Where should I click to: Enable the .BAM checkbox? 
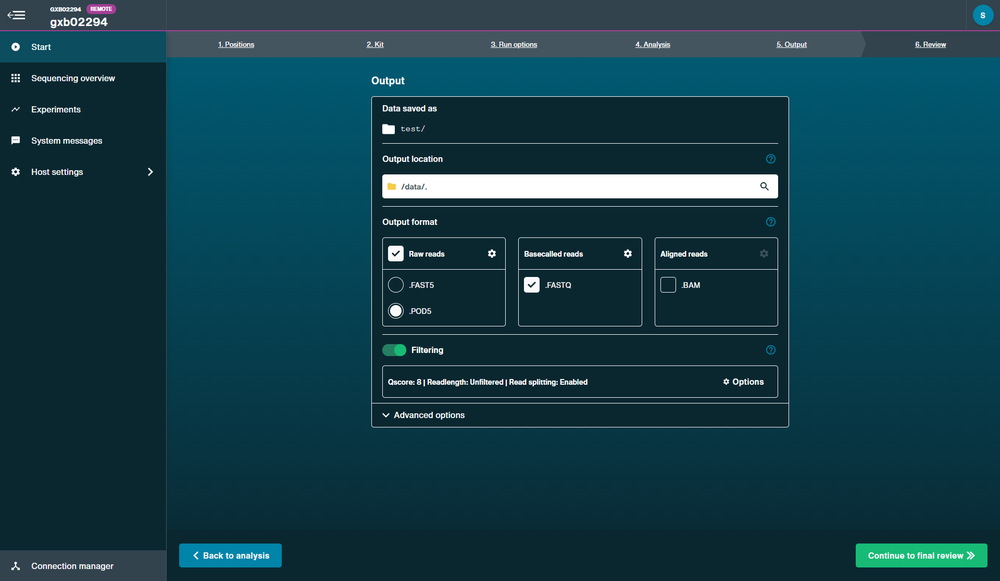pyautogui.click(x=668, y=284)
